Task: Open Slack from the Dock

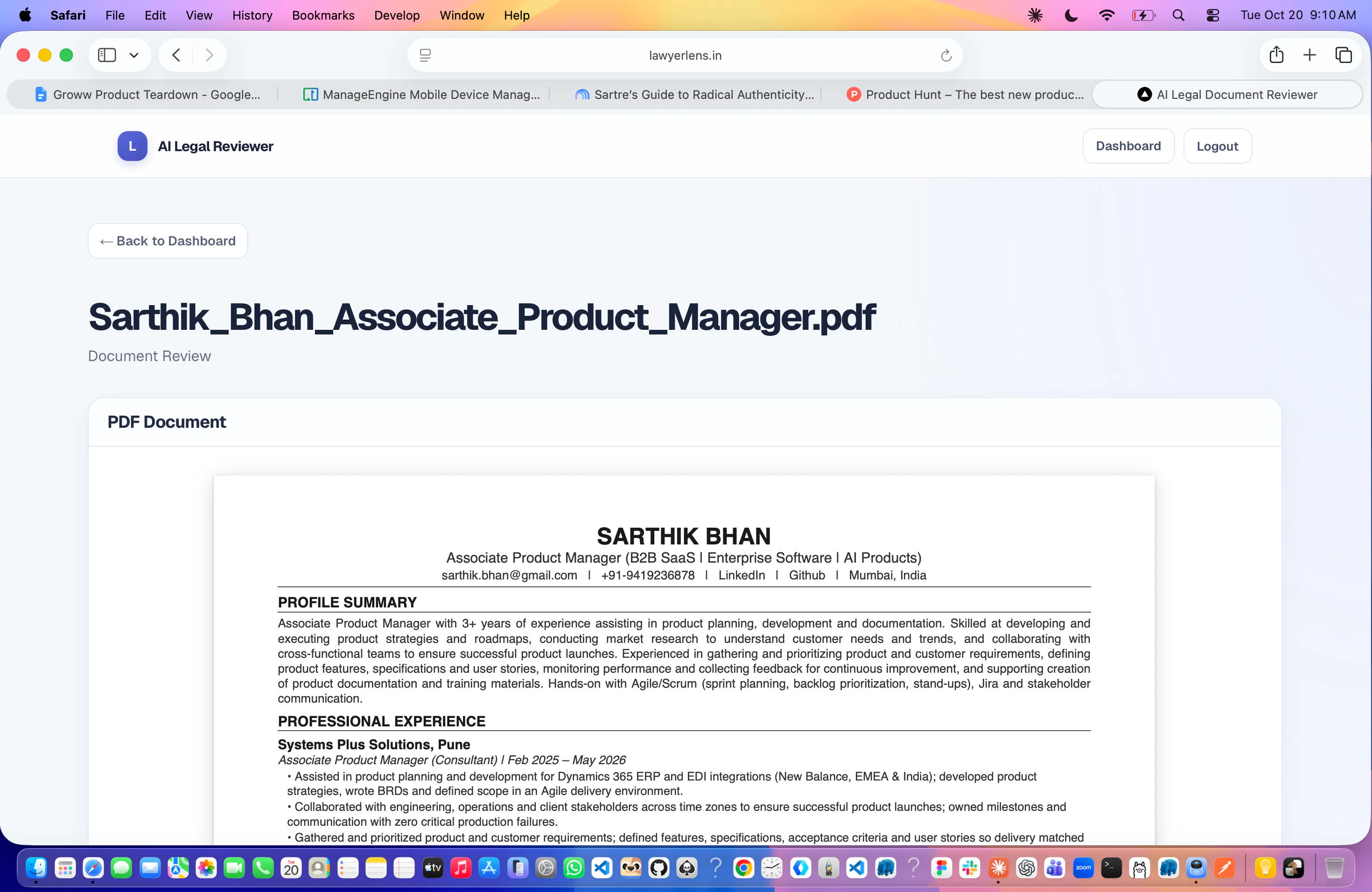Action: pyautogui.click(x=970, y=867)
